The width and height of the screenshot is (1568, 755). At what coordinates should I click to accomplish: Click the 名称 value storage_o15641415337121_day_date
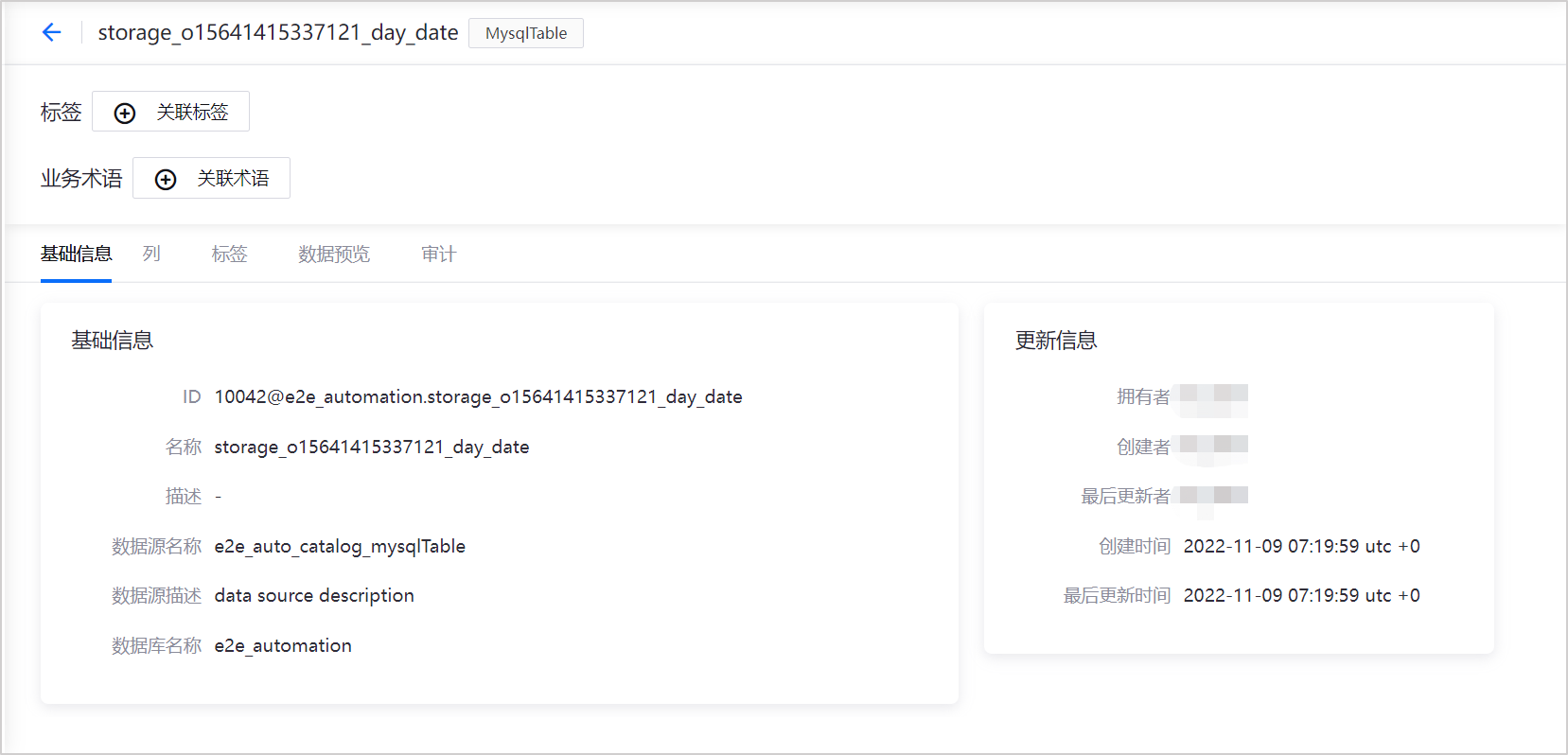[x=372, y=447]
